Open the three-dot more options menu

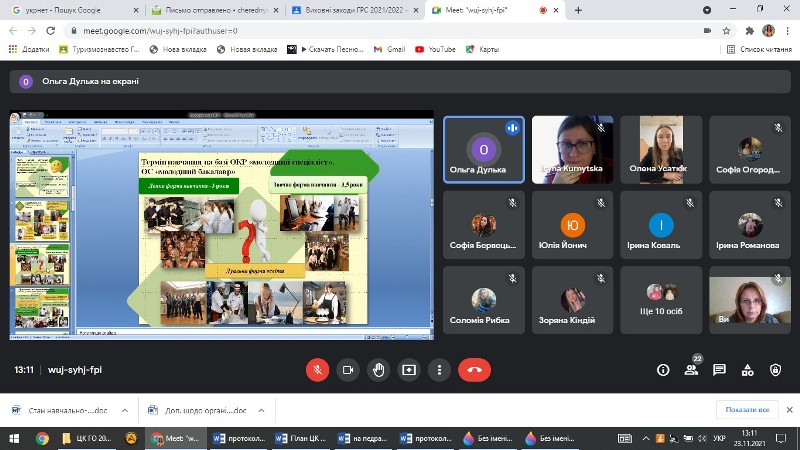click(439, 369)
